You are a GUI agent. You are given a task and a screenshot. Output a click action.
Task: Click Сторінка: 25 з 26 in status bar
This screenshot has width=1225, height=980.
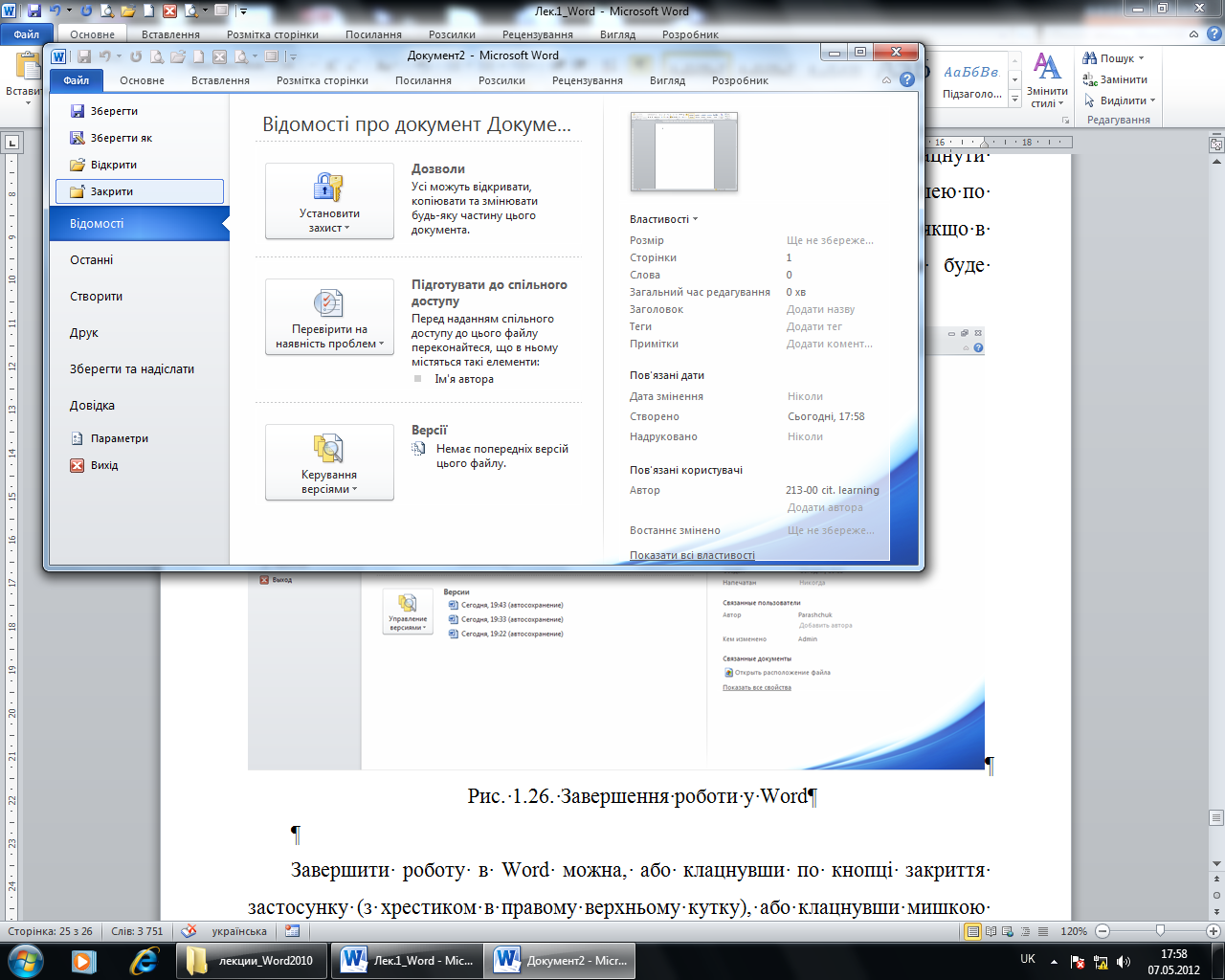(x=50, y=931)
